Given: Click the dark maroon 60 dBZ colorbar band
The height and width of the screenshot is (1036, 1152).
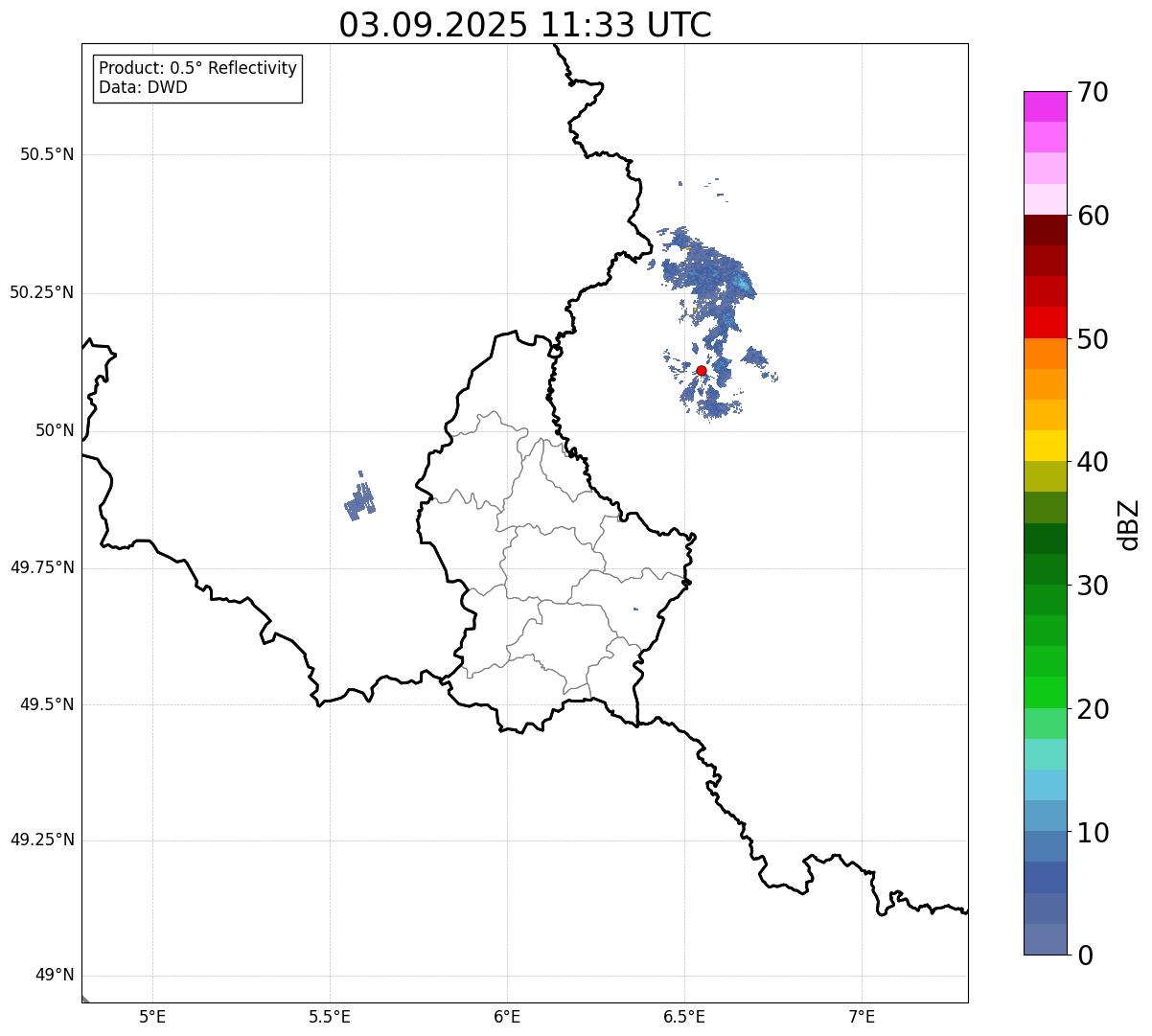Looking at the screenshot, I should pyautogui.click(x=1046, y=230).
